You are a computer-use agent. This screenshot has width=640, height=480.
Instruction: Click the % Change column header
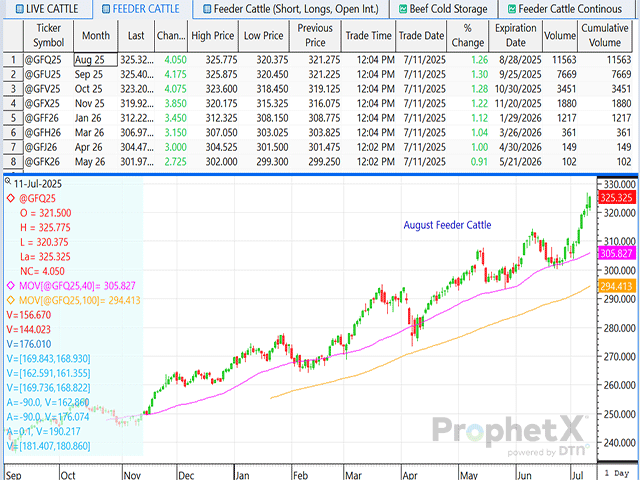pos(468,36)
